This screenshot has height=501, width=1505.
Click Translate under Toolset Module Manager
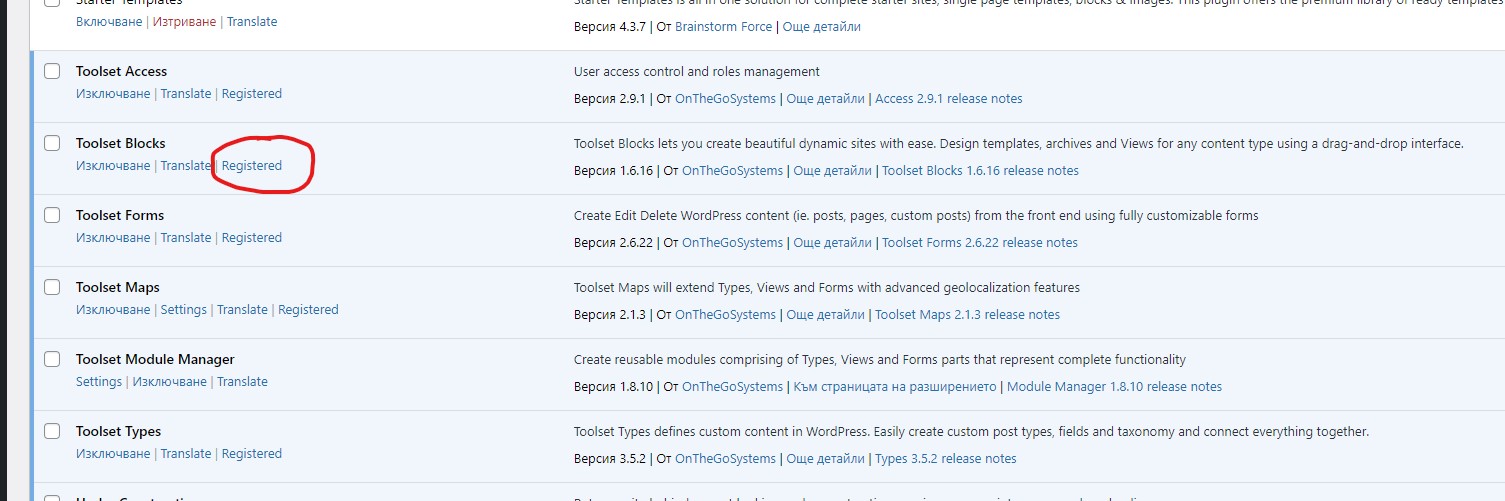tap(243, 381)
